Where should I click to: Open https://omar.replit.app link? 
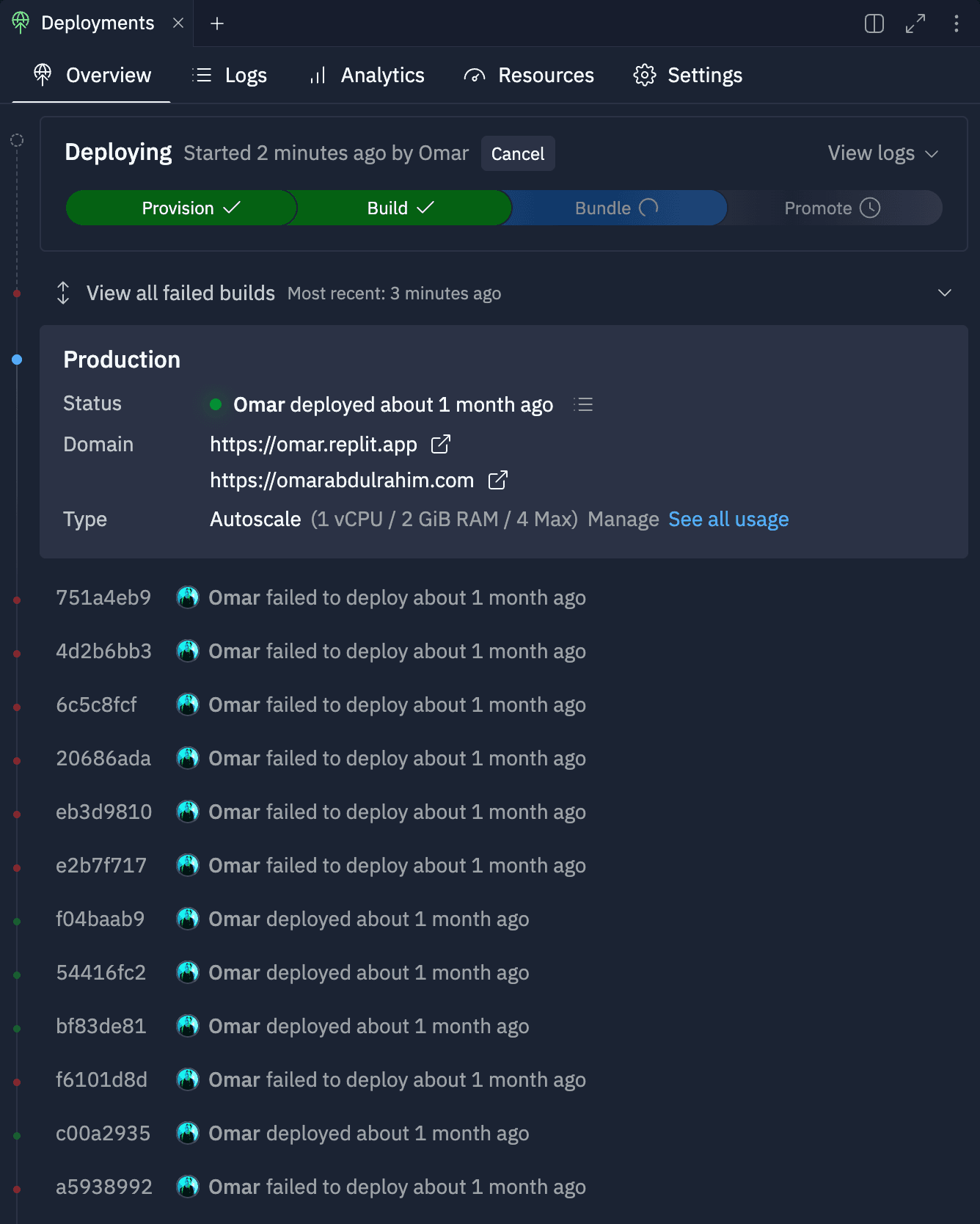pyautogui.click(x=313, y=444)
